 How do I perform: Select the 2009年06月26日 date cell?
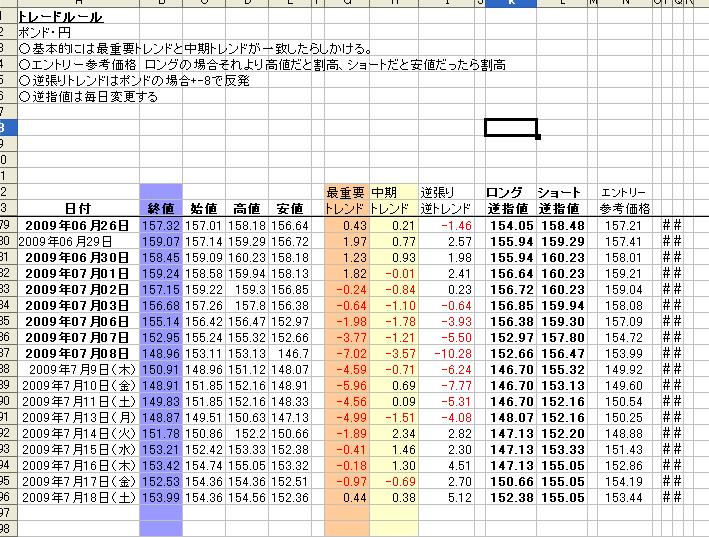[x=77, y=226]
